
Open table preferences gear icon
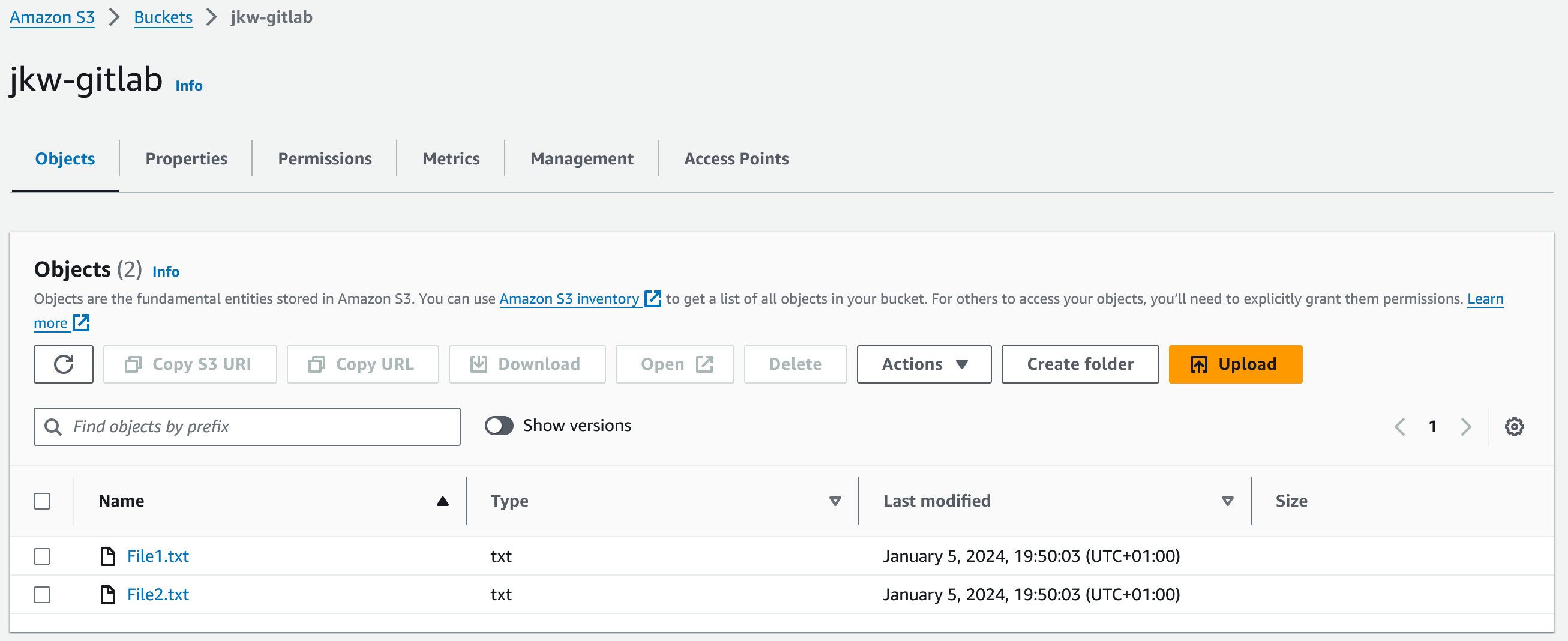1514,427
